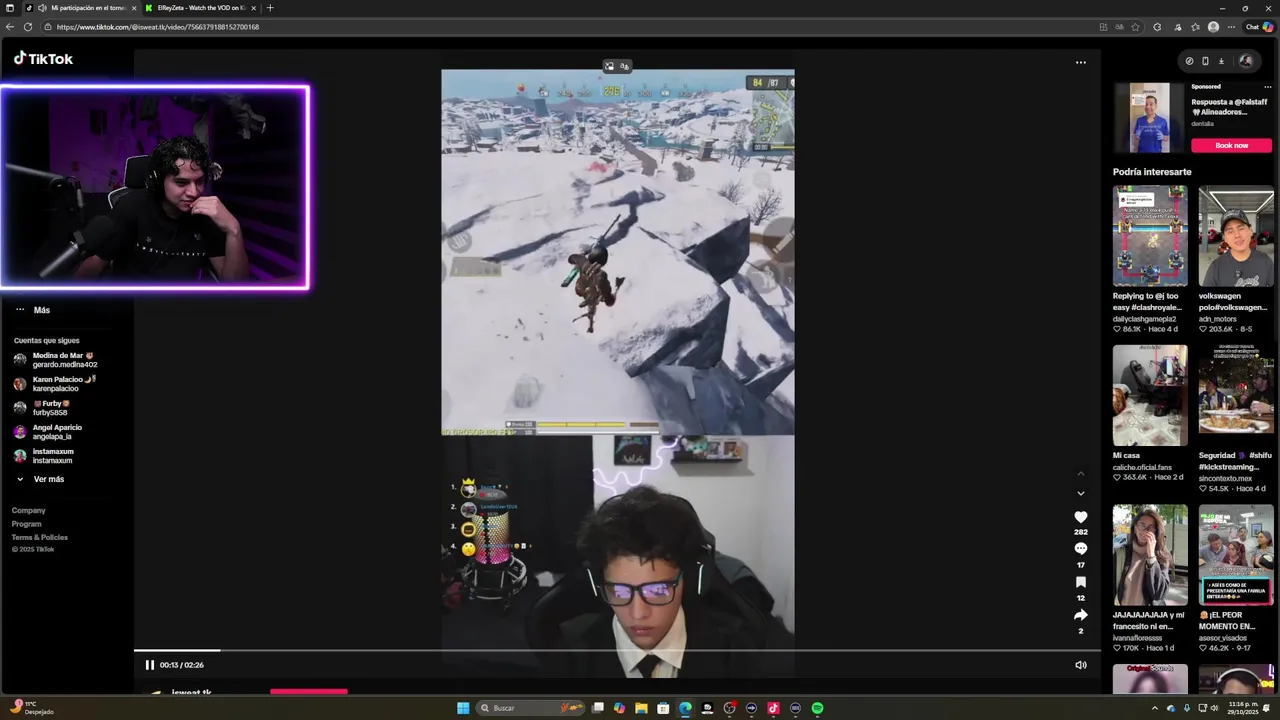Add this page to favorites with the star
This screenshot has width=1280, height=720.
click(x=1135, y=27)
